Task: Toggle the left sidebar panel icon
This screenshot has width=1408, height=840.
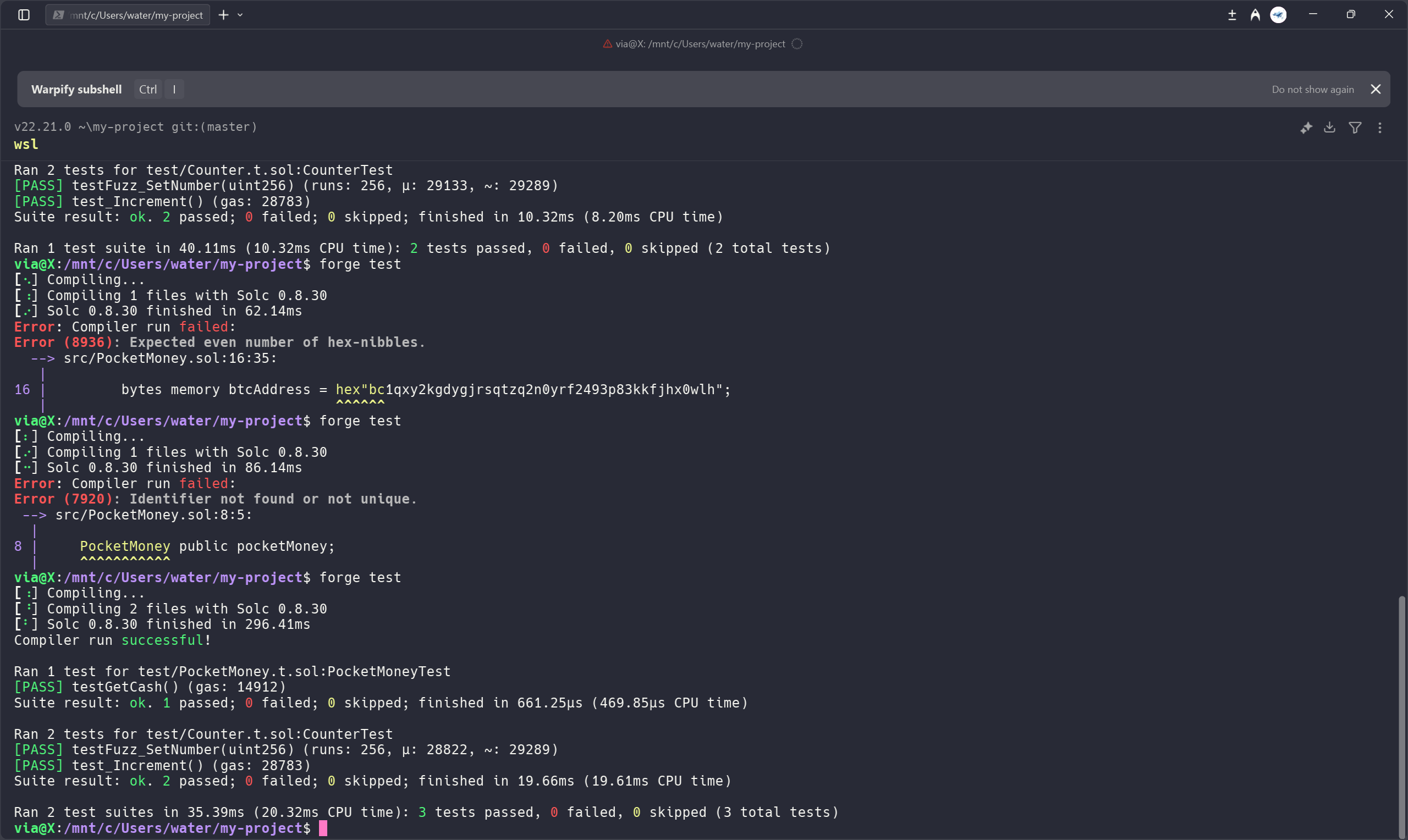Action: click(x=24, y=15)
